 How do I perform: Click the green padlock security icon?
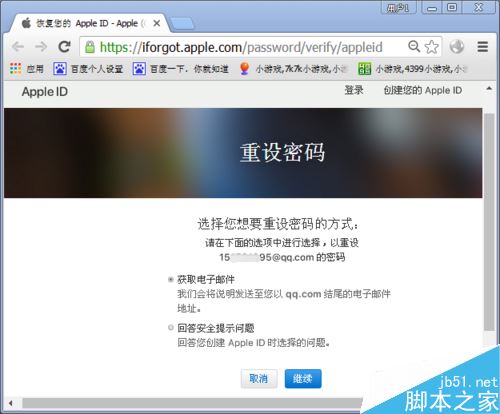pyautogui.click(x=90, y=47)
